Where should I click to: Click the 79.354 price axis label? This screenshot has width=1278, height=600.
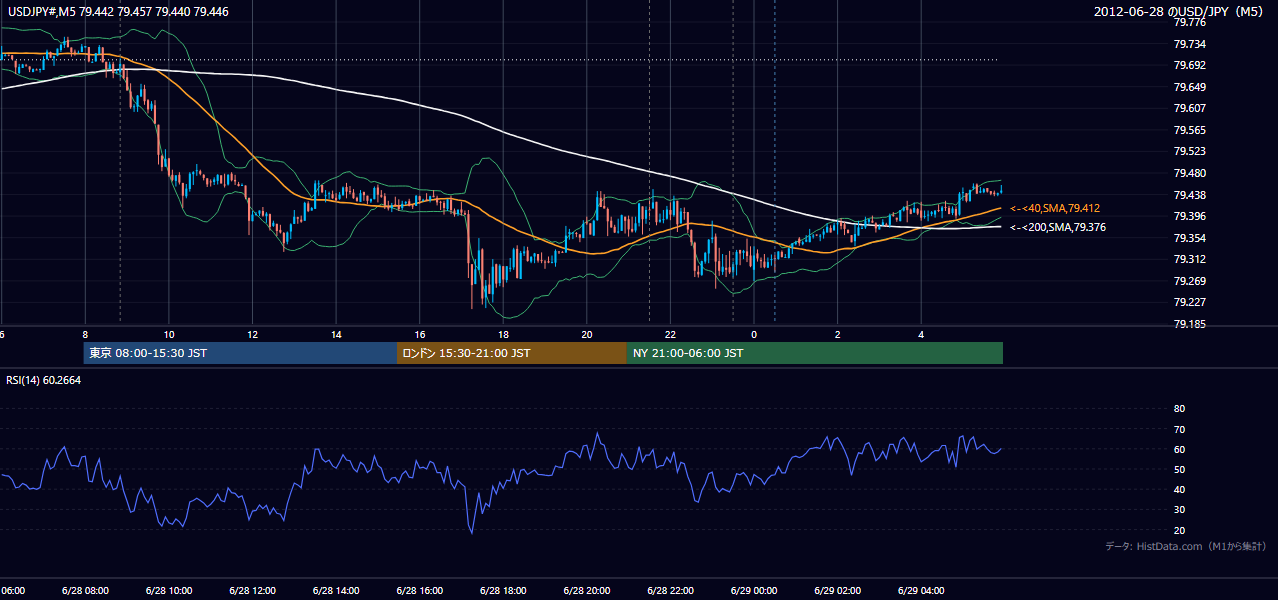click(x=1188, y=238)
